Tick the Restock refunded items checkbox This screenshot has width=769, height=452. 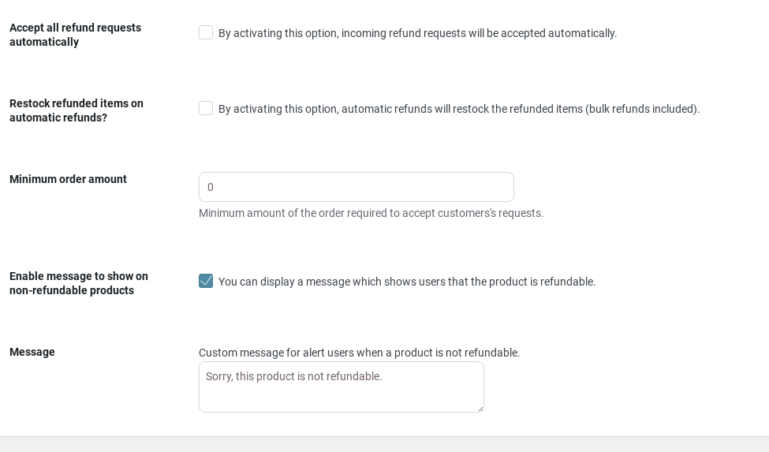[206, 108]
